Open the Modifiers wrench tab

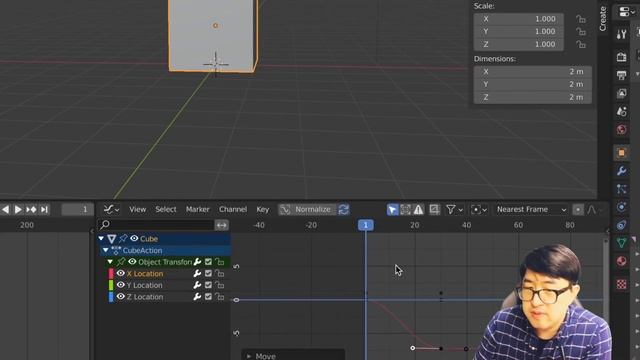(621, 171)
